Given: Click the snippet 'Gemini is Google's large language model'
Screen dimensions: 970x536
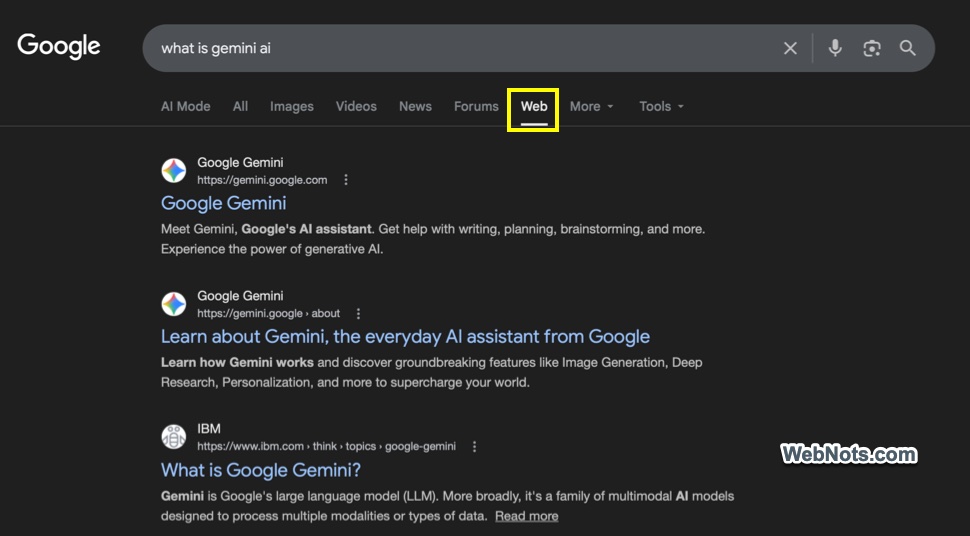Looking at the screenshot, I should (x=447, y=506).
